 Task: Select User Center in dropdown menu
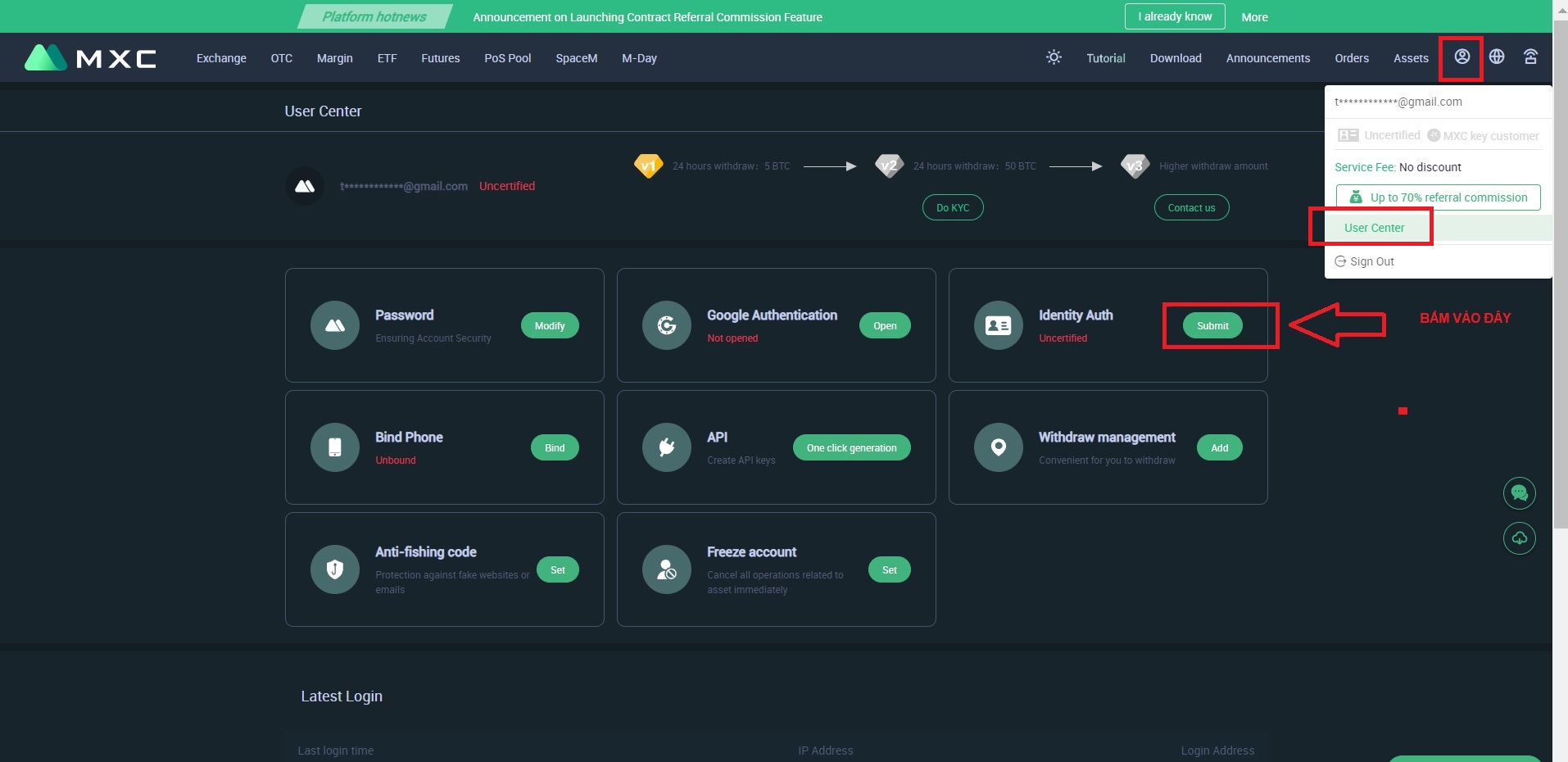click(1374, 228)
